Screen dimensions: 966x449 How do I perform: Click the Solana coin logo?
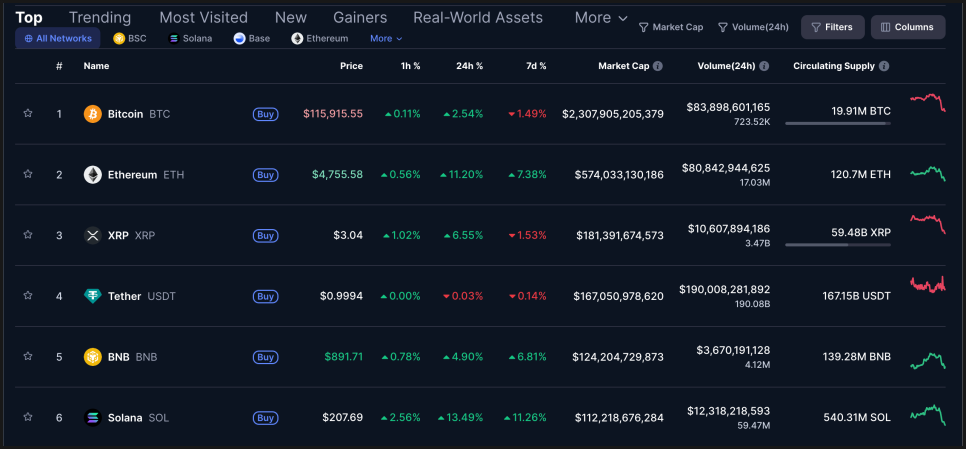click(x=92, y=418)
